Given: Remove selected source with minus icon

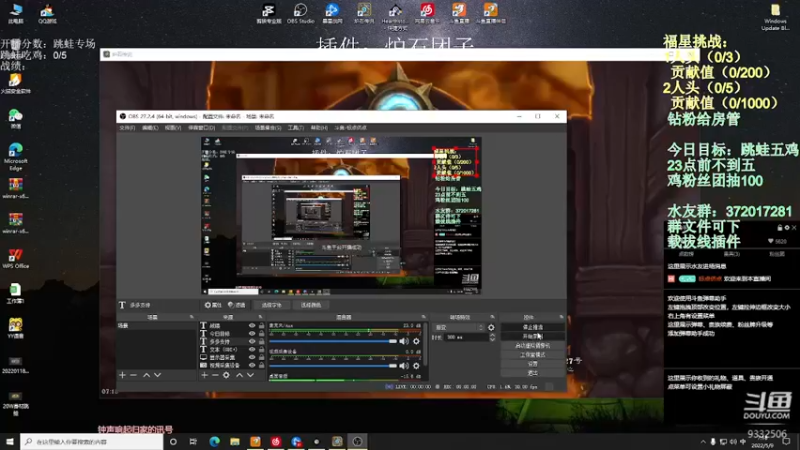Looking at the screenshot, I should [x=215, y=375].
